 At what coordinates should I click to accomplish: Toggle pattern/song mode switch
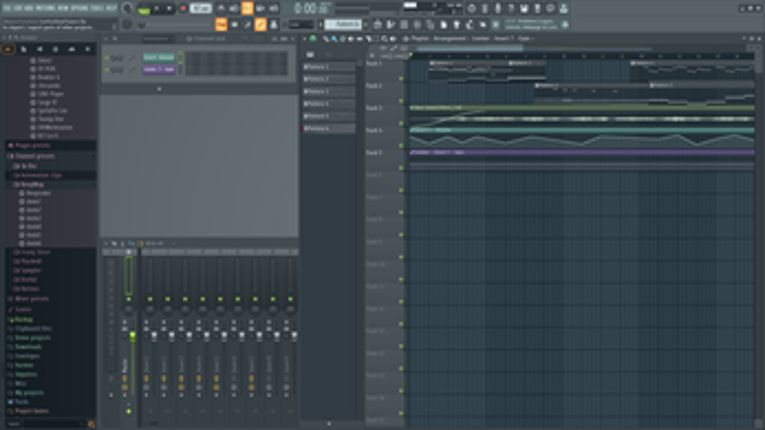click(x=144, y=9)
